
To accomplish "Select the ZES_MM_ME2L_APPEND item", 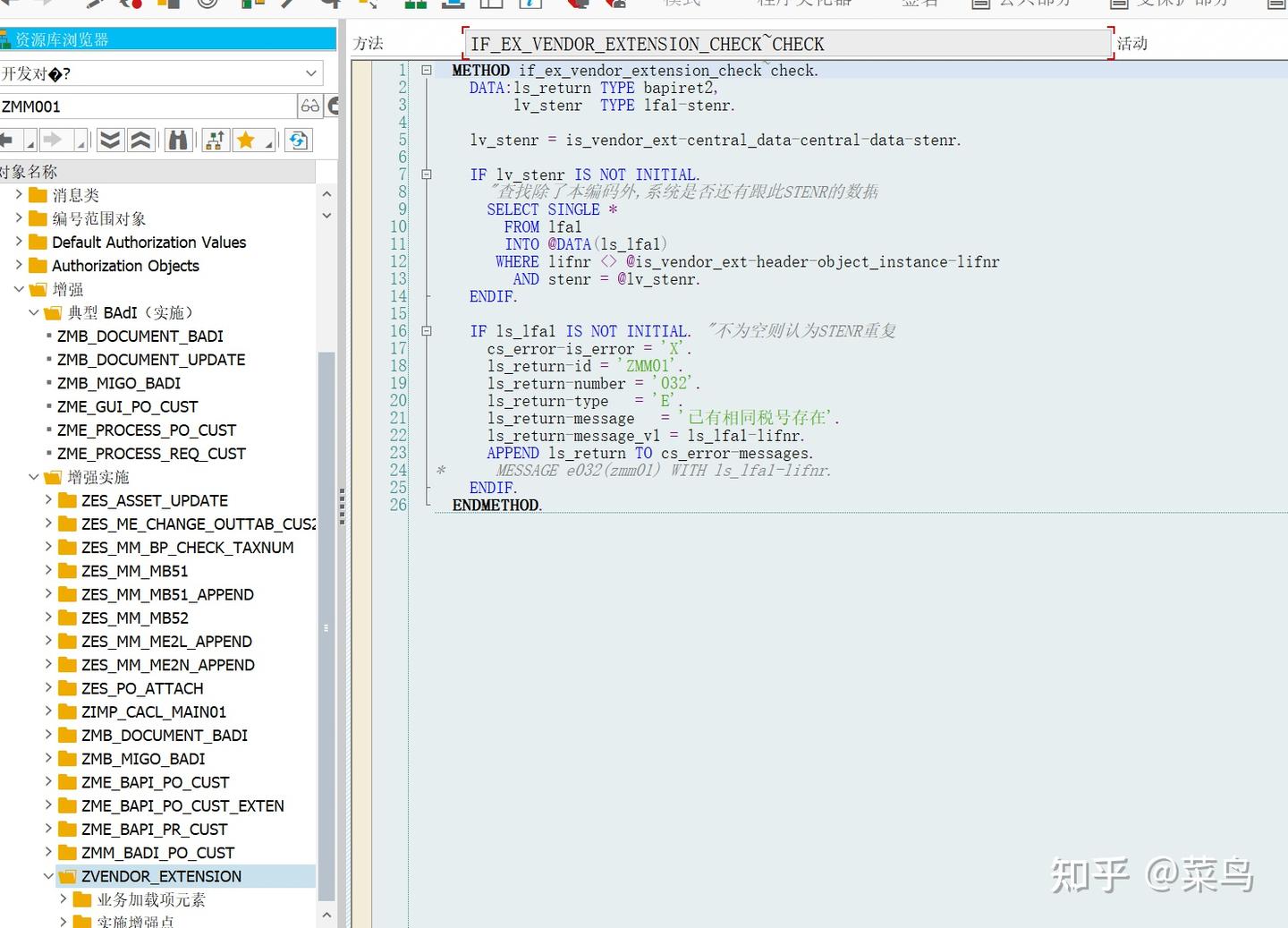I will (x=166, y=642).
